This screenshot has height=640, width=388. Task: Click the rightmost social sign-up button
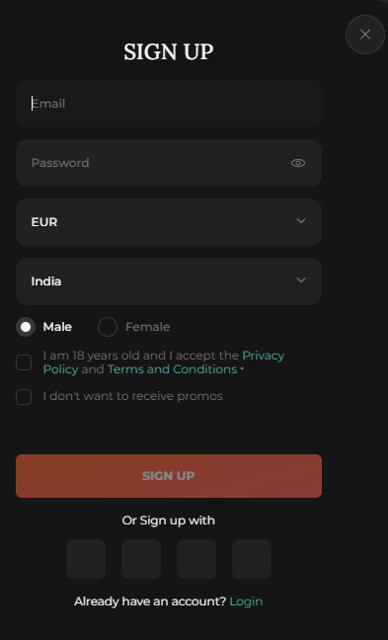click(252, 559)
